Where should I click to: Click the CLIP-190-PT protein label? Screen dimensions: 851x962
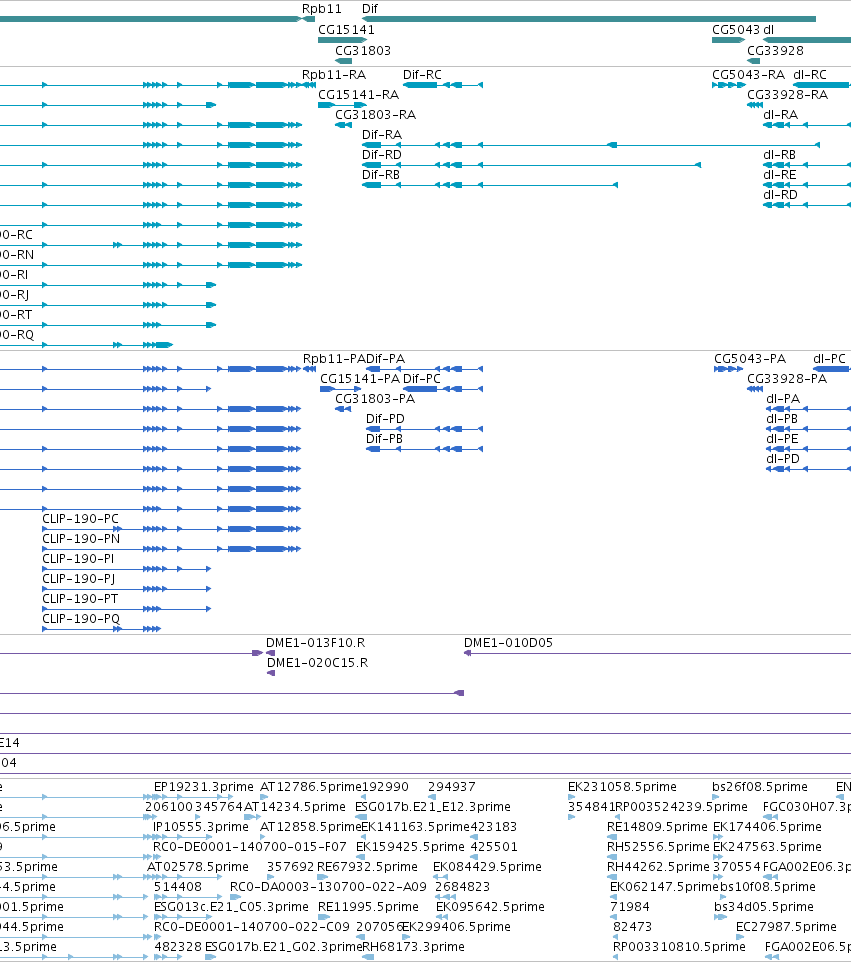[x=80, y=599]
